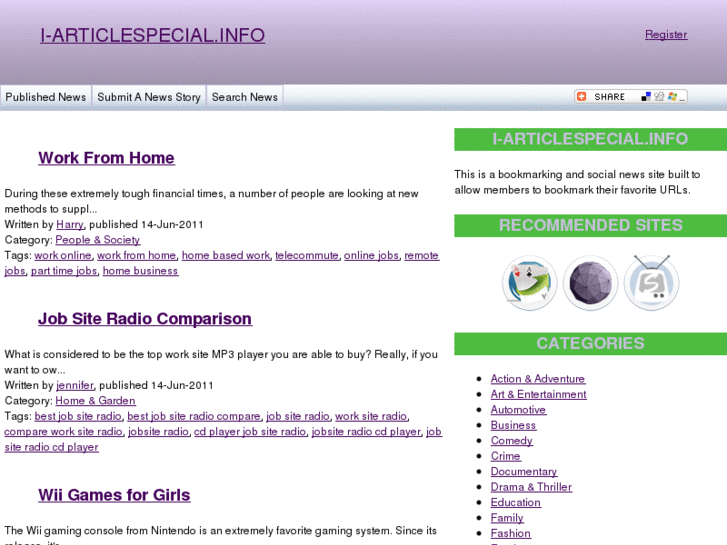Click the I-ARTICLESPECIAL.INFO site title link
The image size is (727, 545).
[153, 35]
